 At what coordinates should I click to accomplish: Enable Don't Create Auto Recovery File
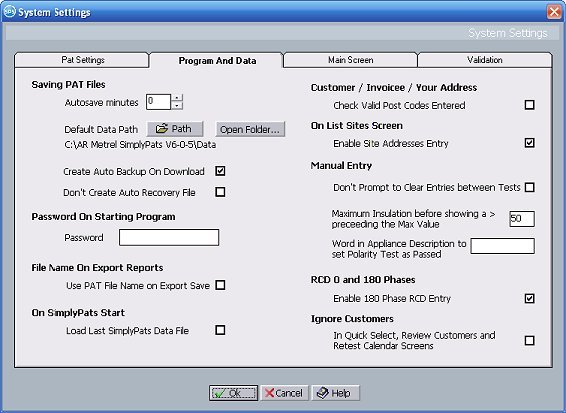pos(220,192)
